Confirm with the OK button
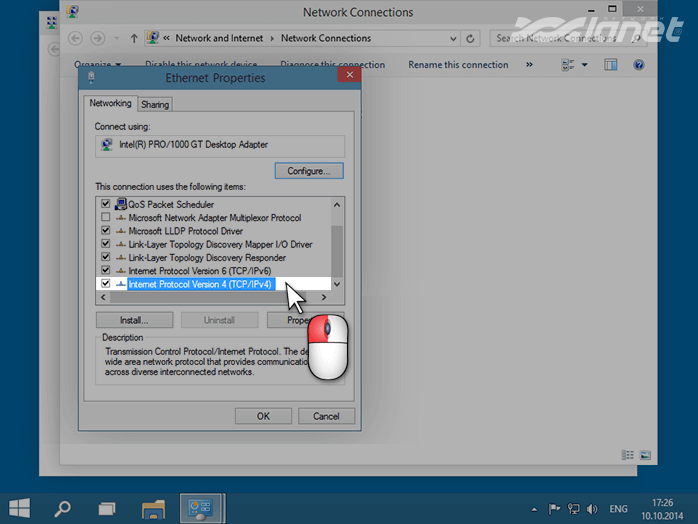This screenshot has height=524, width=698. coord(263,416)
